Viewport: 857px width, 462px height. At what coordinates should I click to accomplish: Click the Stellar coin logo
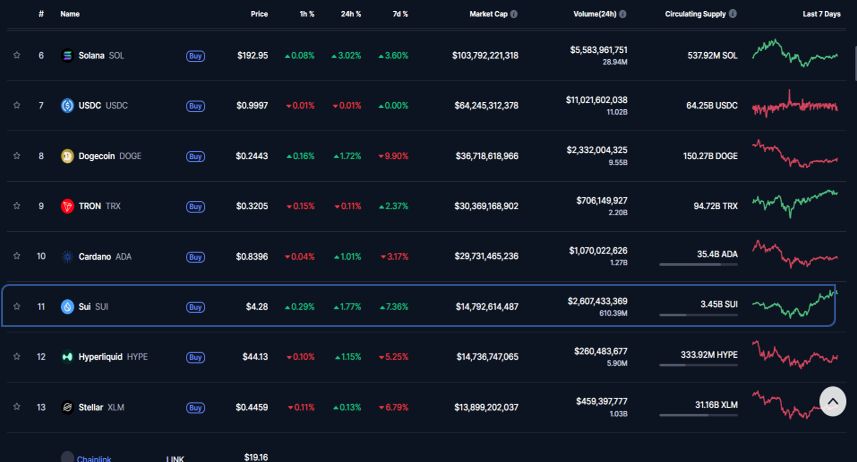67,407
